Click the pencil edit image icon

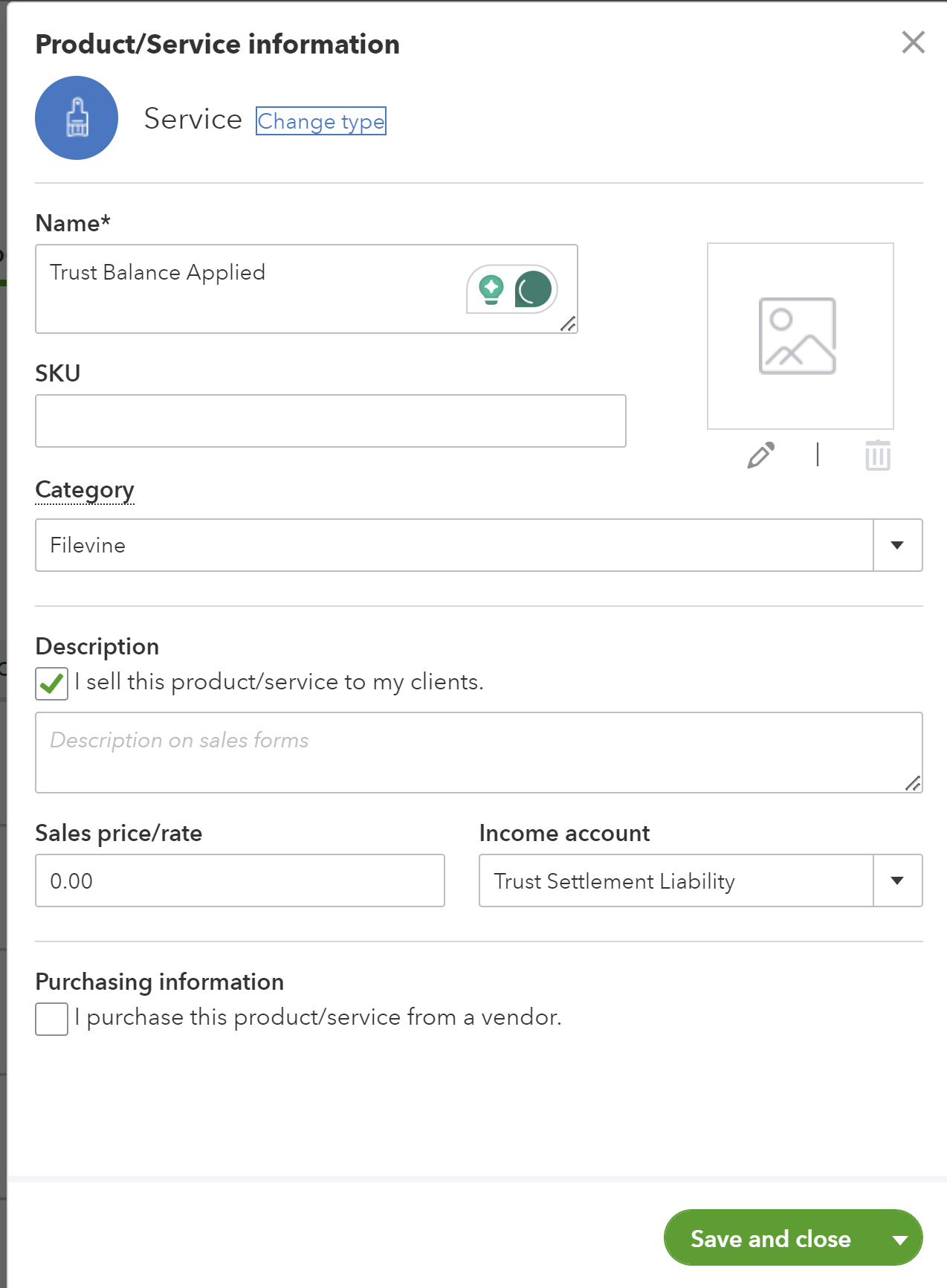pos(761,455)
